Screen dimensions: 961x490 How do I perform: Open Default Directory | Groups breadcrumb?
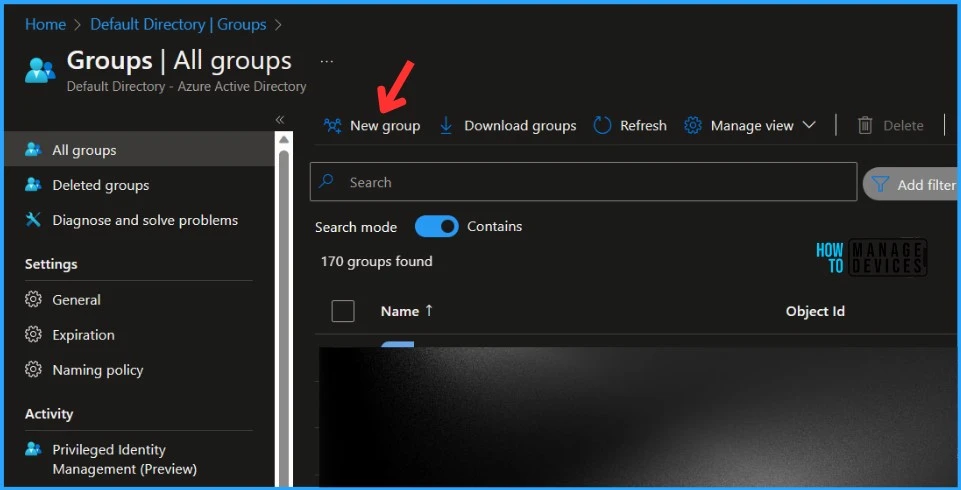pos(178,24)
